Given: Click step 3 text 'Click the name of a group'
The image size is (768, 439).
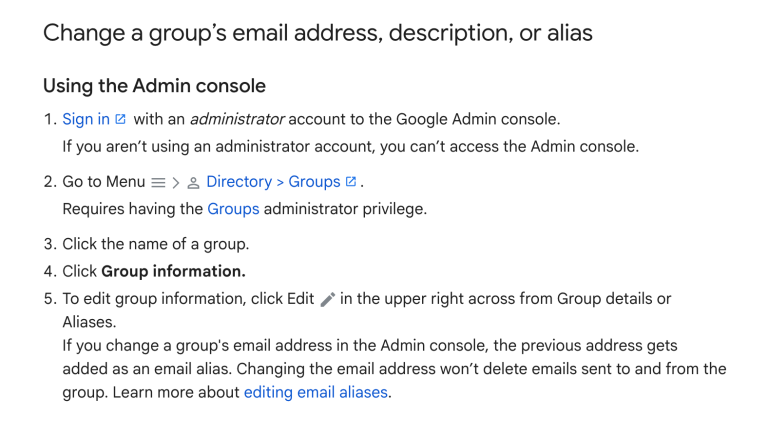Looking at the screenshot, I should (155, 244).
